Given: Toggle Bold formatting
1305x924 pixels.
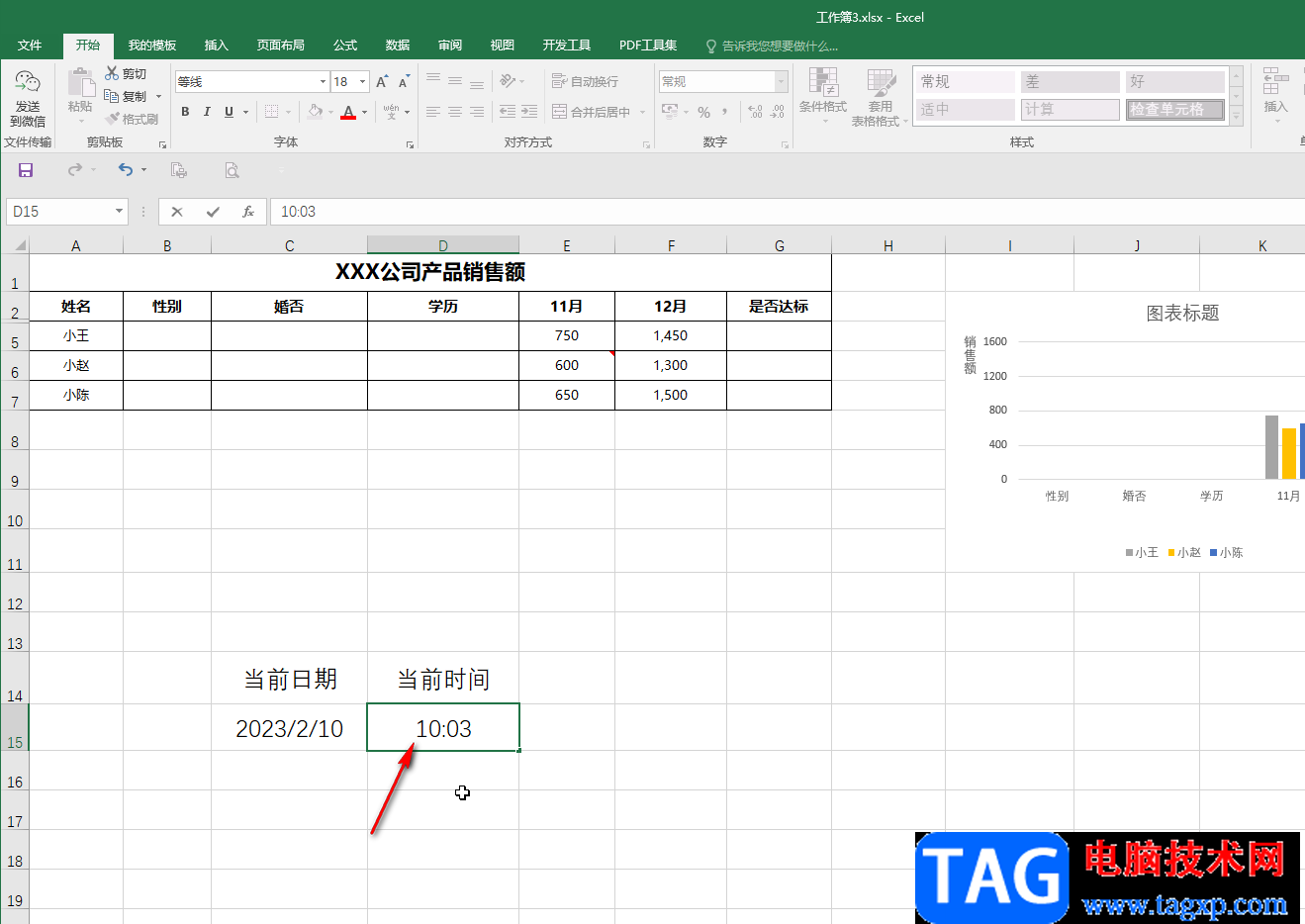Looking at the screenshot, I should (x=185, y=112).
